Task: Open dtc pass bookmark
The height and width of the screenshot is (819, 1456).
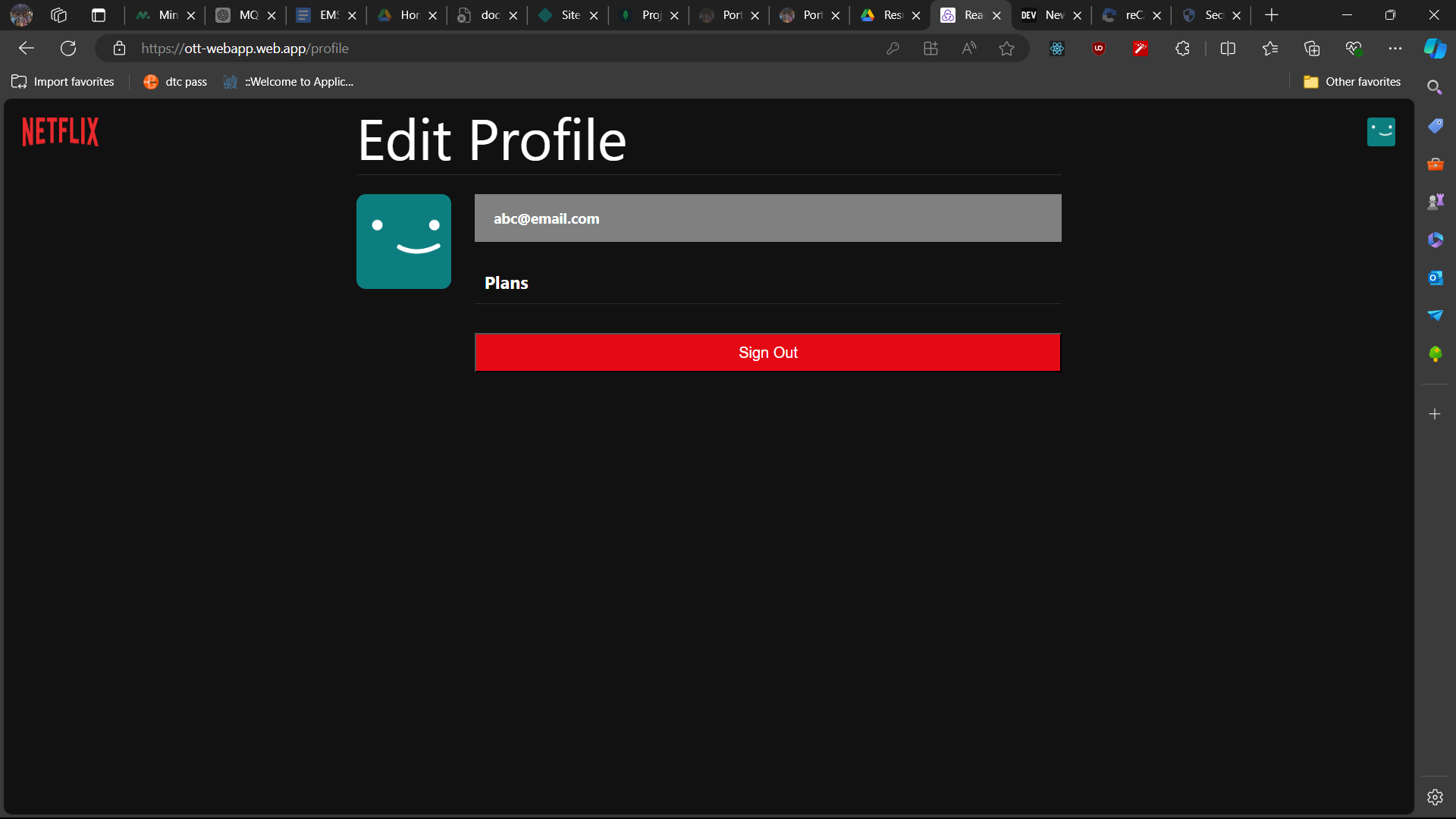Action: pos(175,82)
